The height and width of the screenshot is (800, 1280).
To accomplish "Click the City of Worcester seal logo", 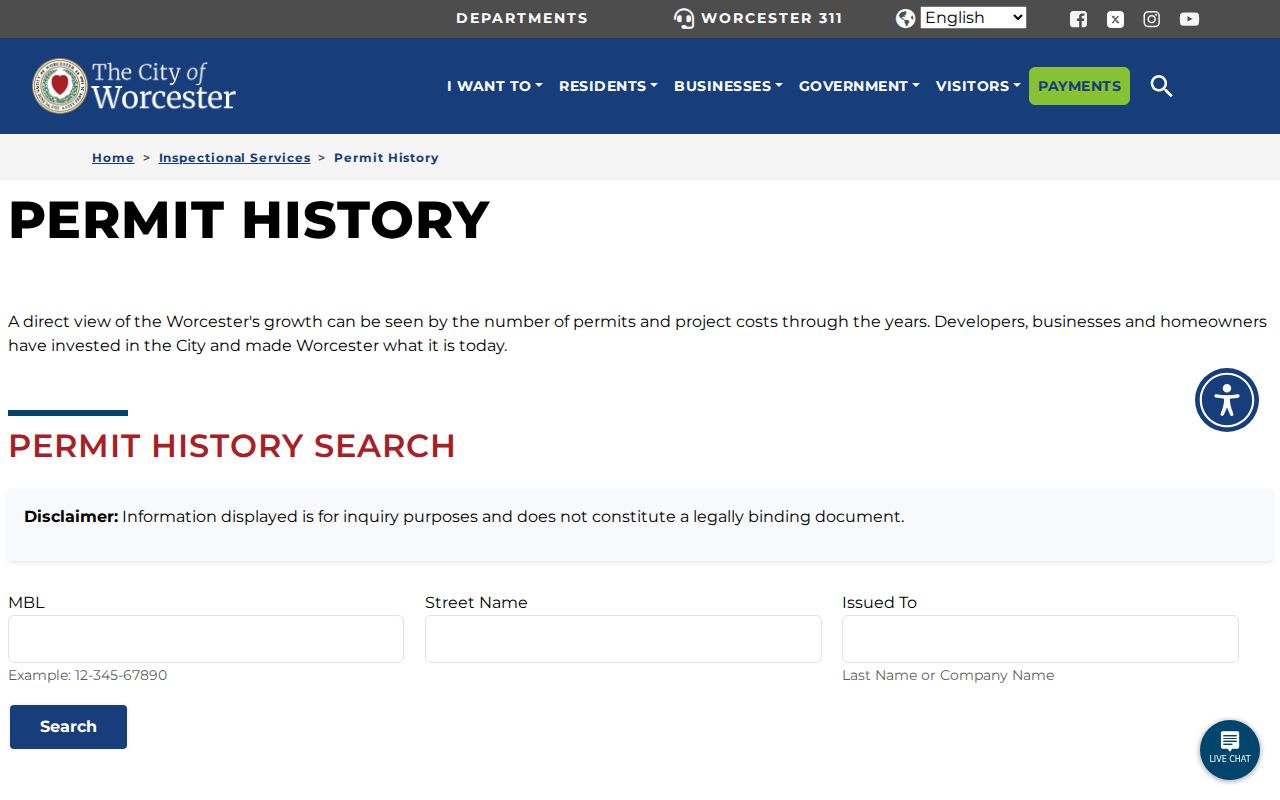I will click(x=134, y=86).
